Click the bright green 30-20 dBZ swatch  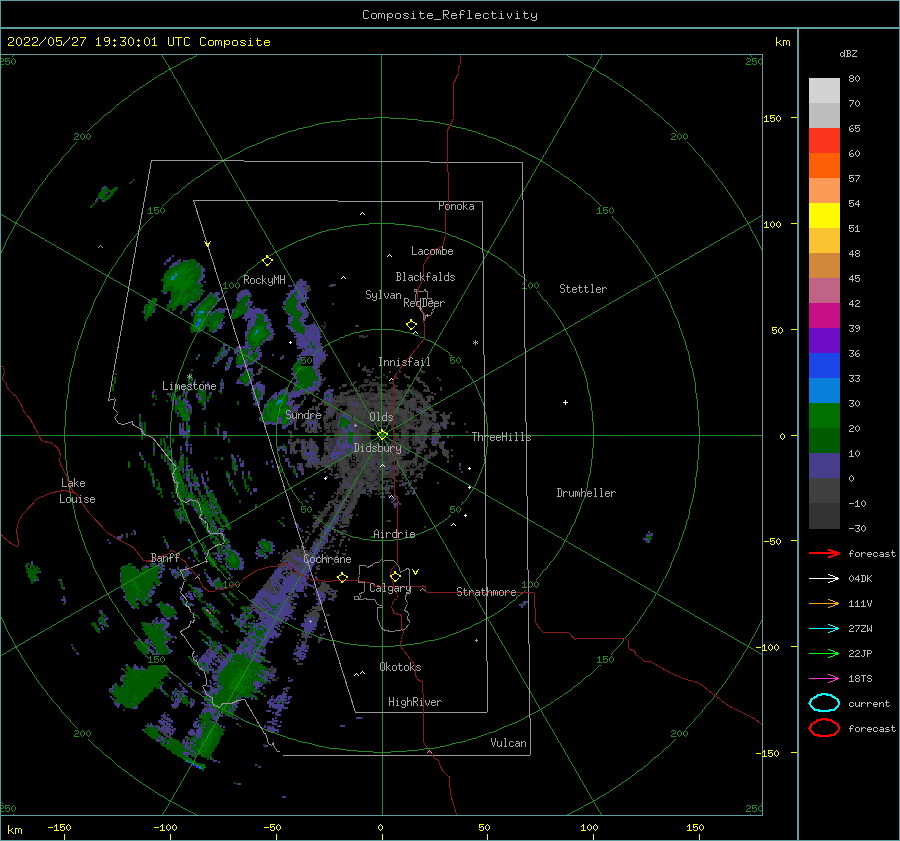(x=824, y=416)
